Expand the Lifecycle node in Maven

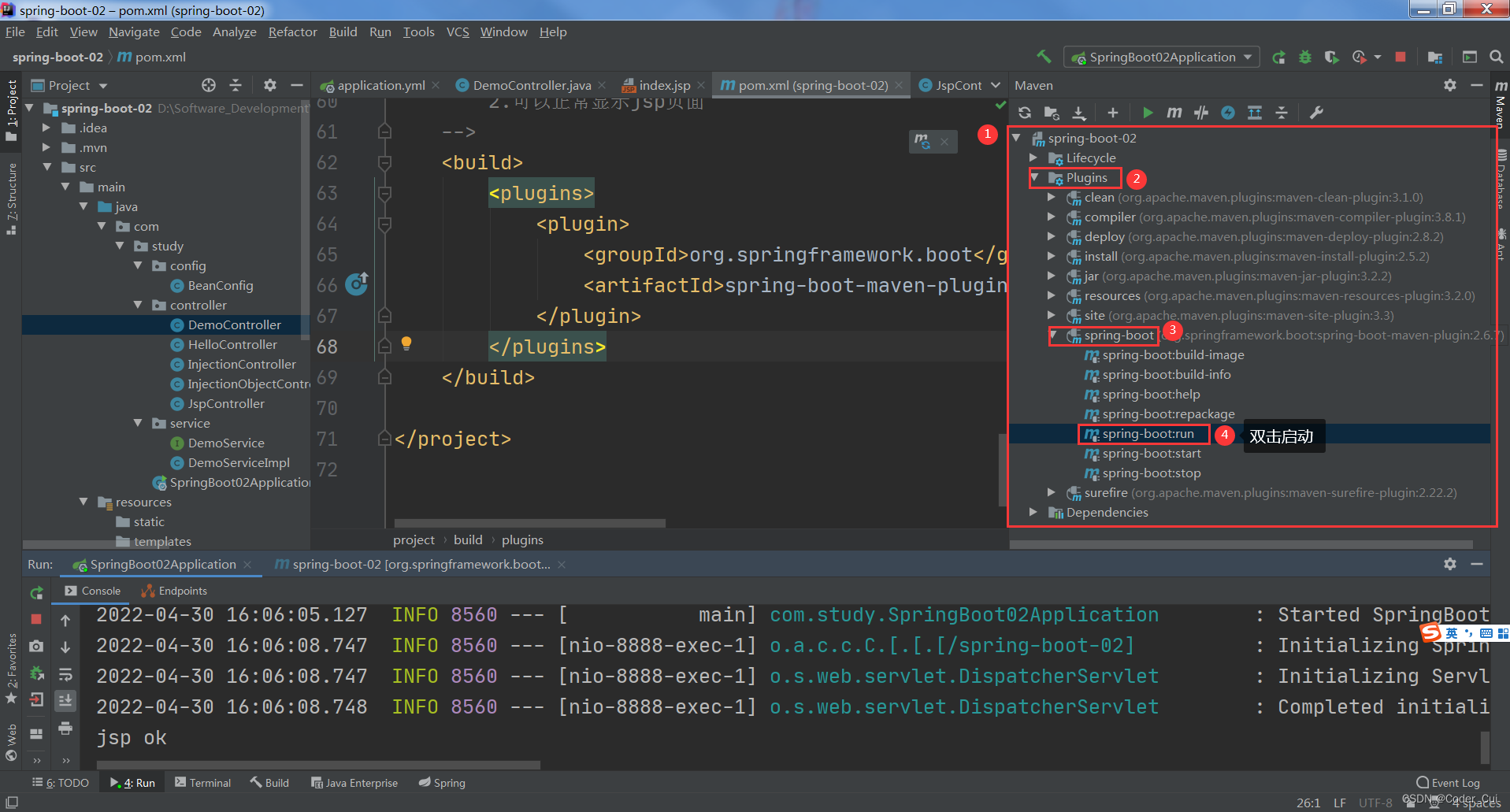pyautogui.click(x=1034, y=158)
